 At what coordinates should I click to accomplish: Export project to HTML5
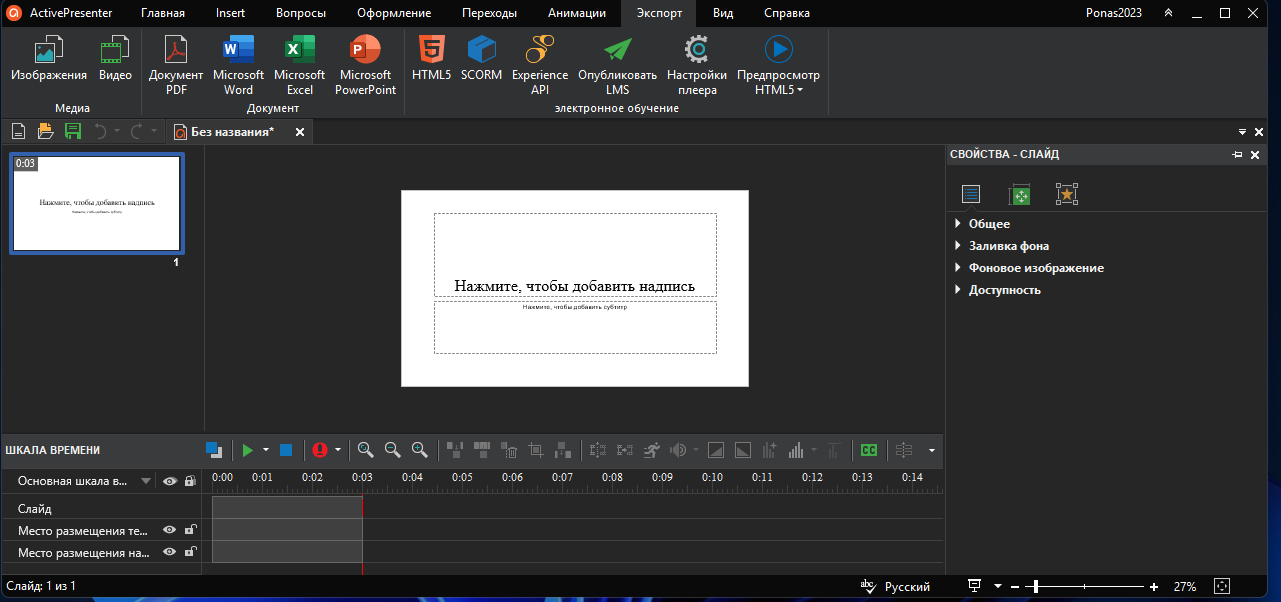(431, 59)
